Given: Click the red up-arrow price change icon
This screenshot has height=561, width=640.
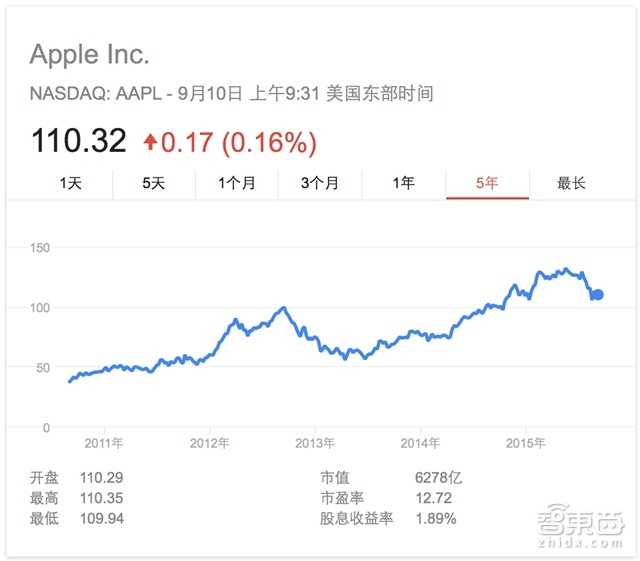Looking at the screenshot, I should tap(150, 142).
